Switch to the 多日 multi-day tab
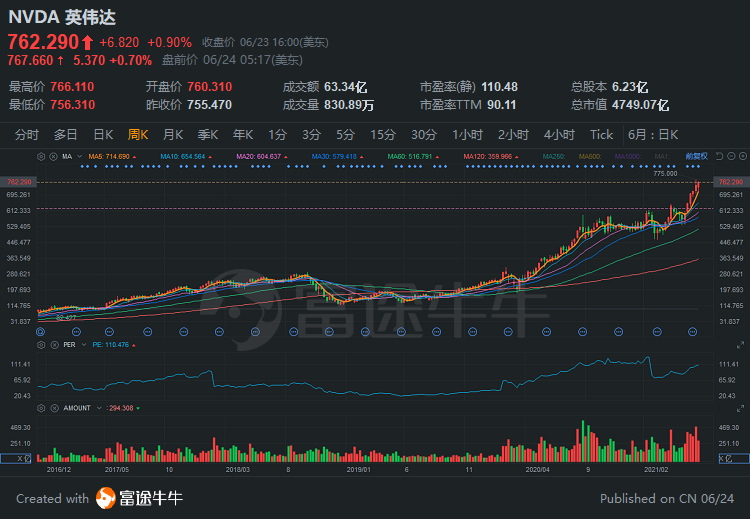The height and width of the screenshot is (519, 750). (65, 135)
